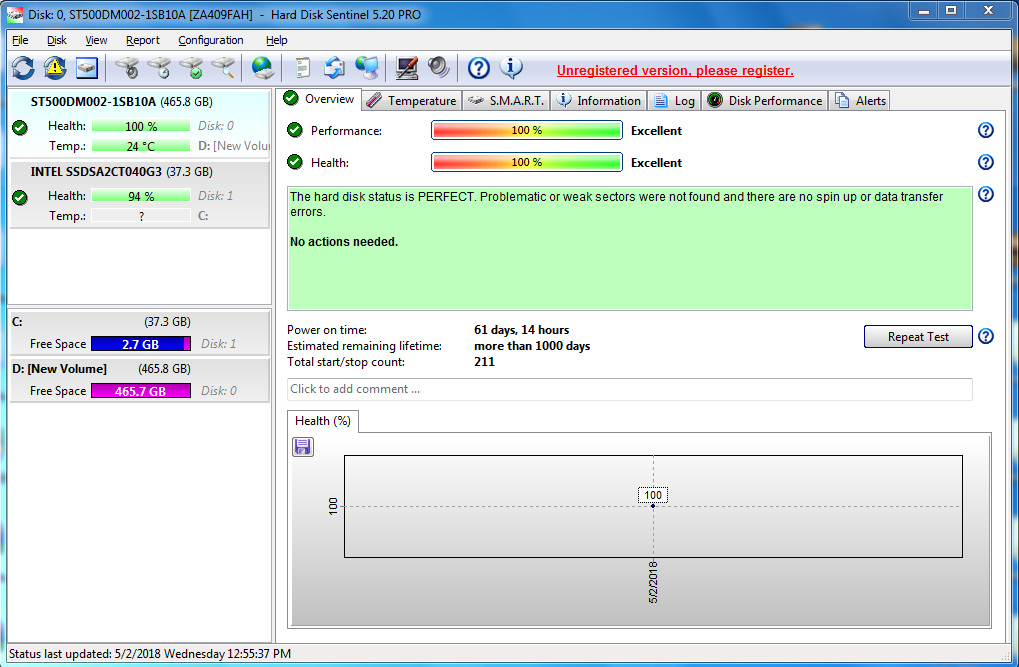Click the C: drive free space bar
Screen dimensions: 1019x667
[x=140, y=344]
